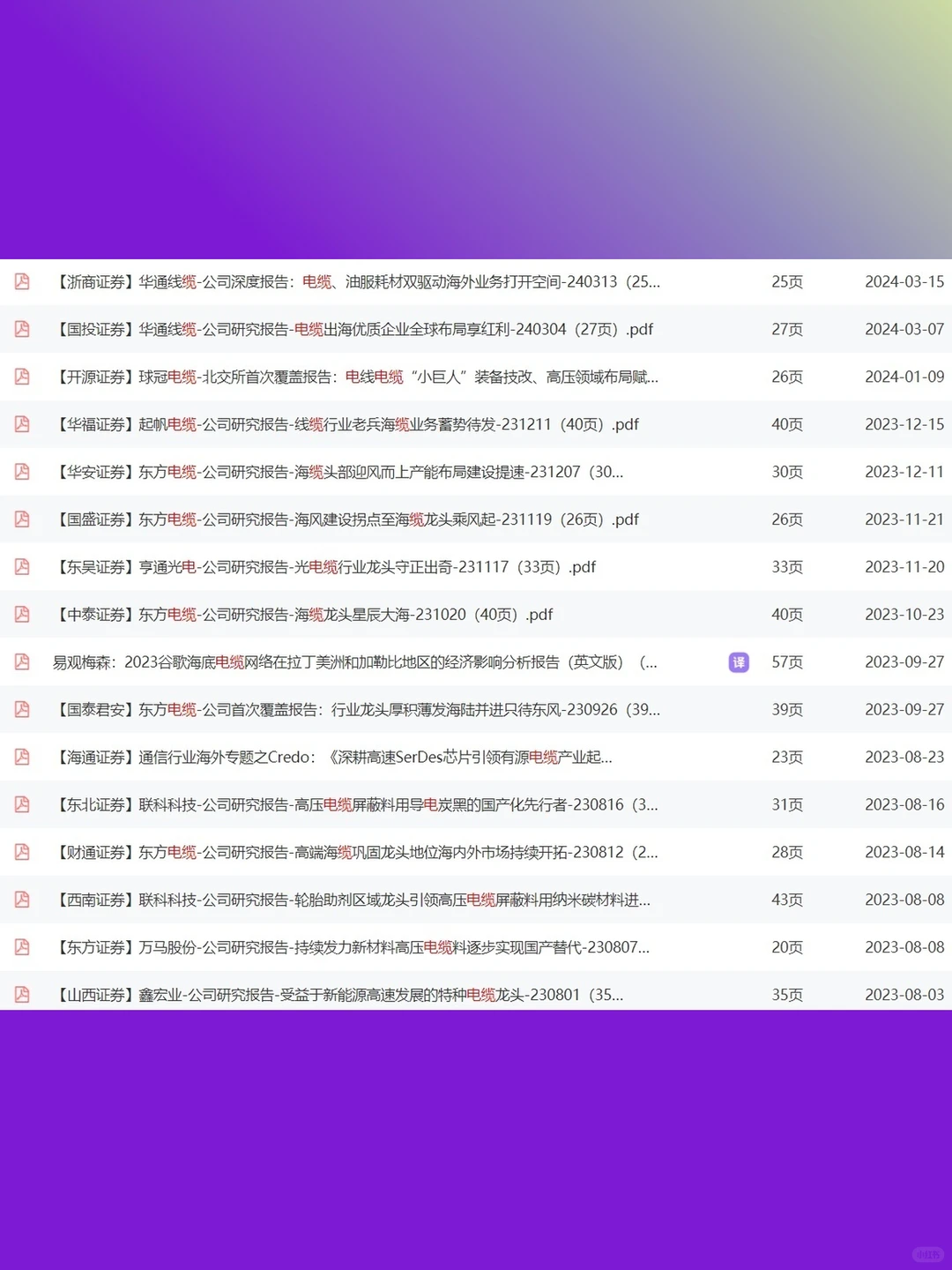Viewport: 952px width, 1270px height.
Task: Click the PDF icon for 国泰君安 东方电缆 report
Action: (22, 710)
